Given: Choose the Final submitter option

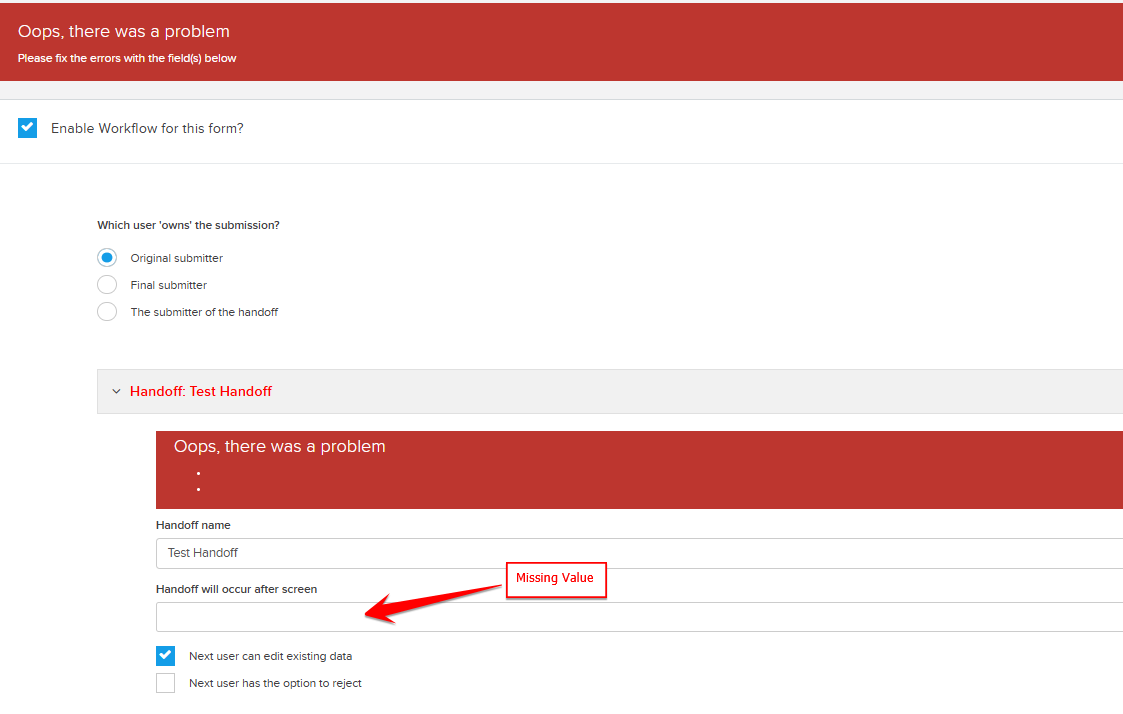Looking at the screenshot, I should click(x=107, y=285).
